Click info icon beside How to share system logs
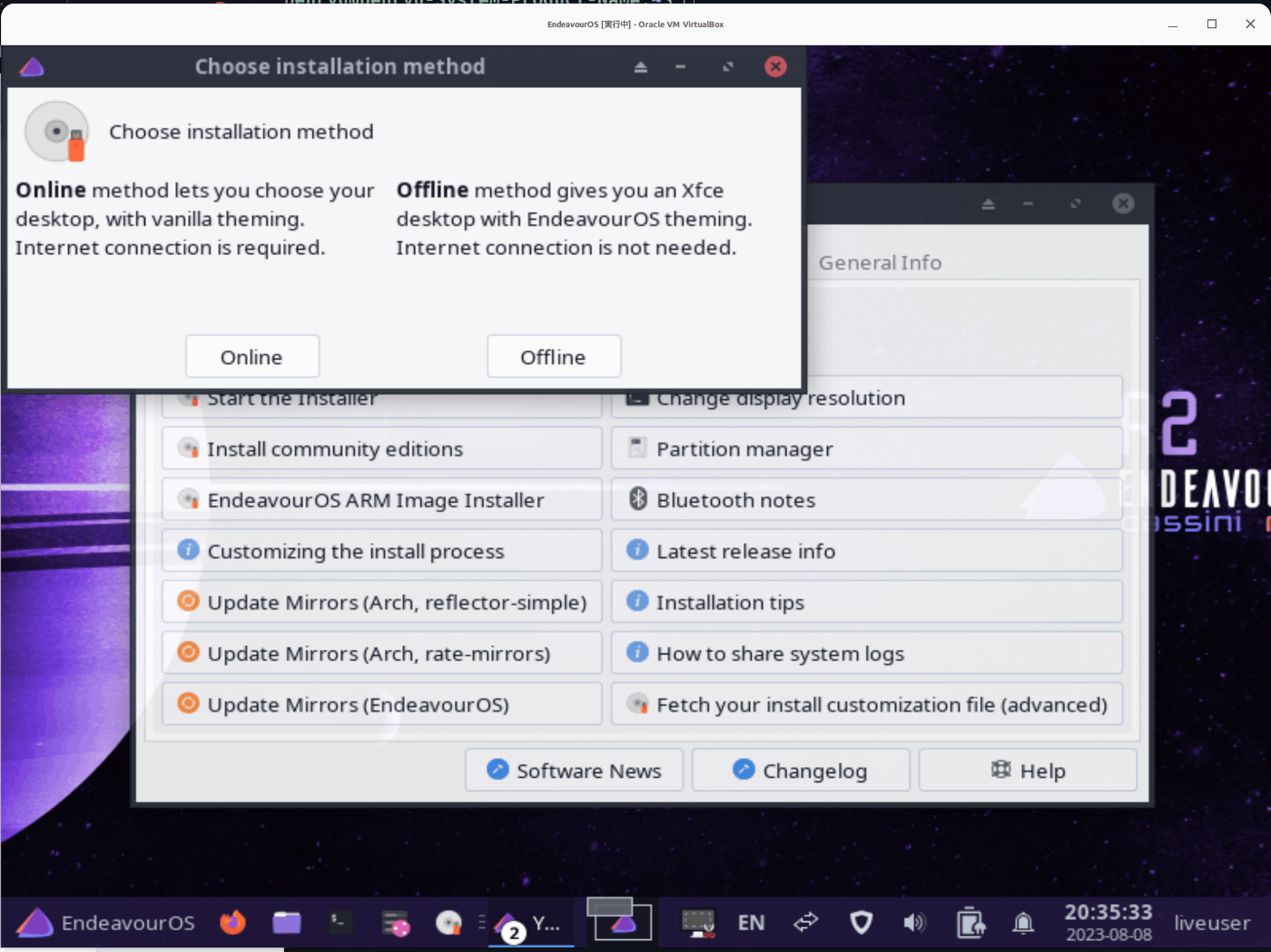1271x952 pixels. [638, 652]
